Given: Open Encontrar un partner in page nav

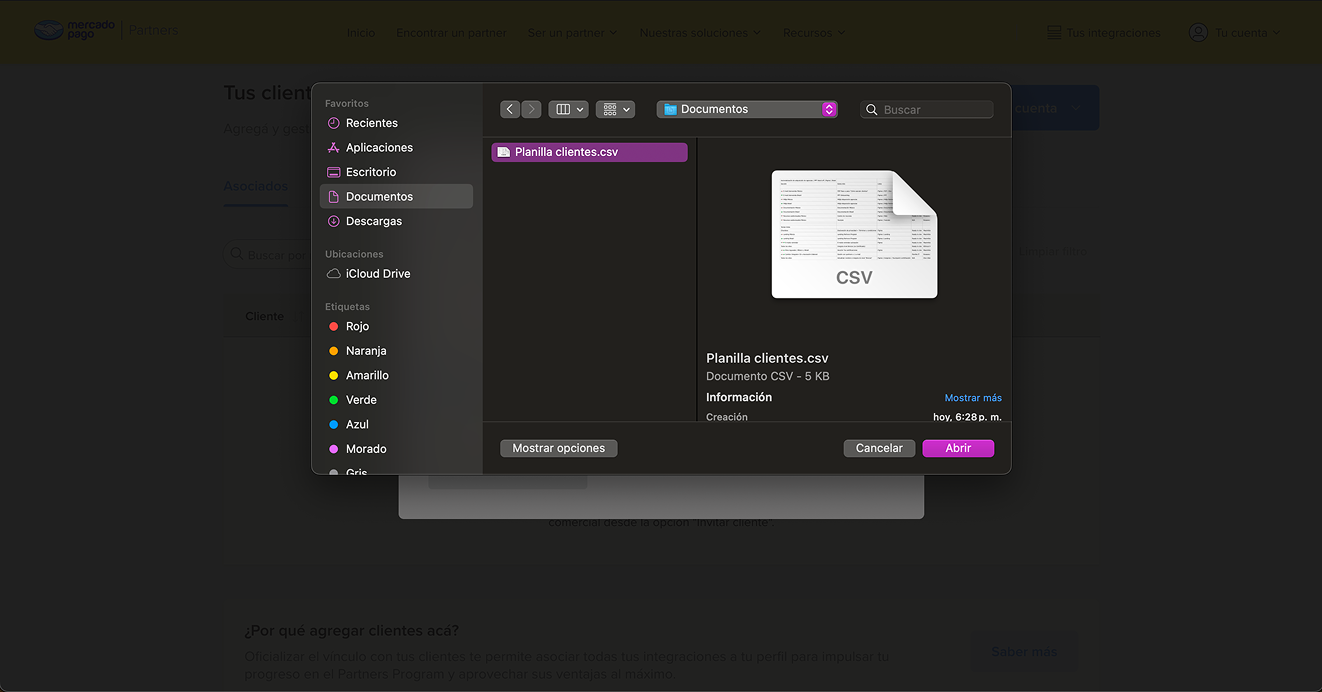Looking at the screenshot, I should coord(451,33).
